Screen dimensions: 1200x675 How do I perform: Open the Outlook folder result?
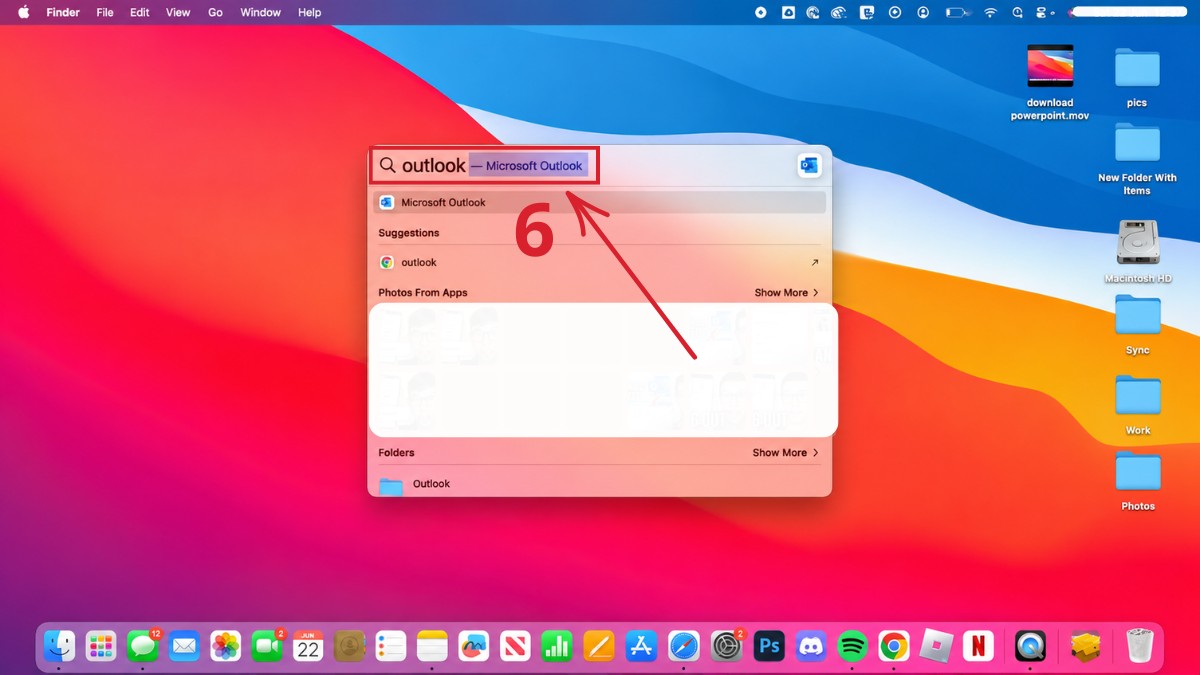pos(600,484)
